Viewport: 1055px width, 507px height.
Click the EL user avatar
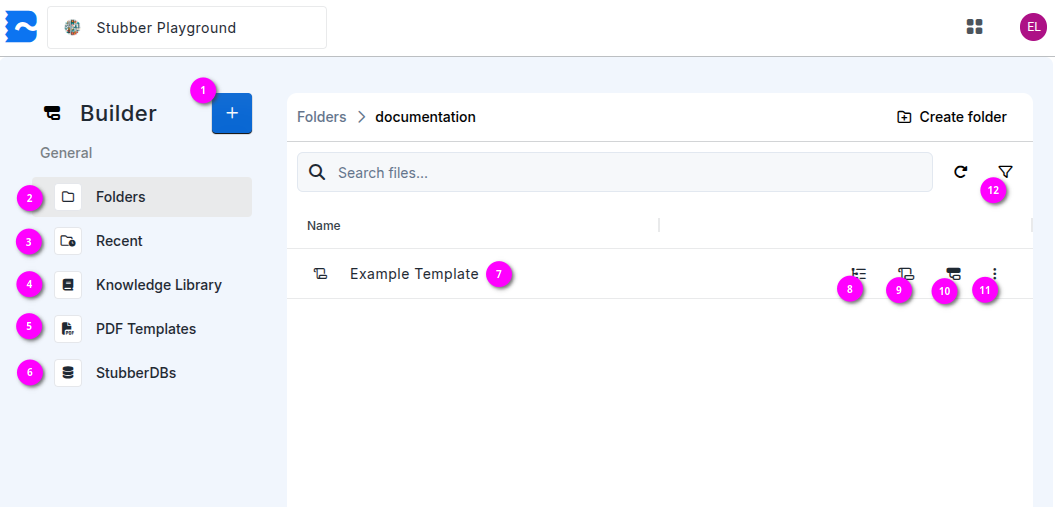pos(1033,27)
